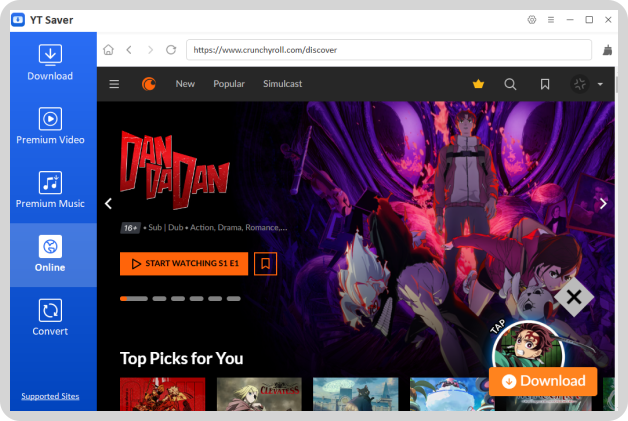The image size is (628, 421).
Task: Open the watchlist bookmark in header
Action: tap(545, 84)
